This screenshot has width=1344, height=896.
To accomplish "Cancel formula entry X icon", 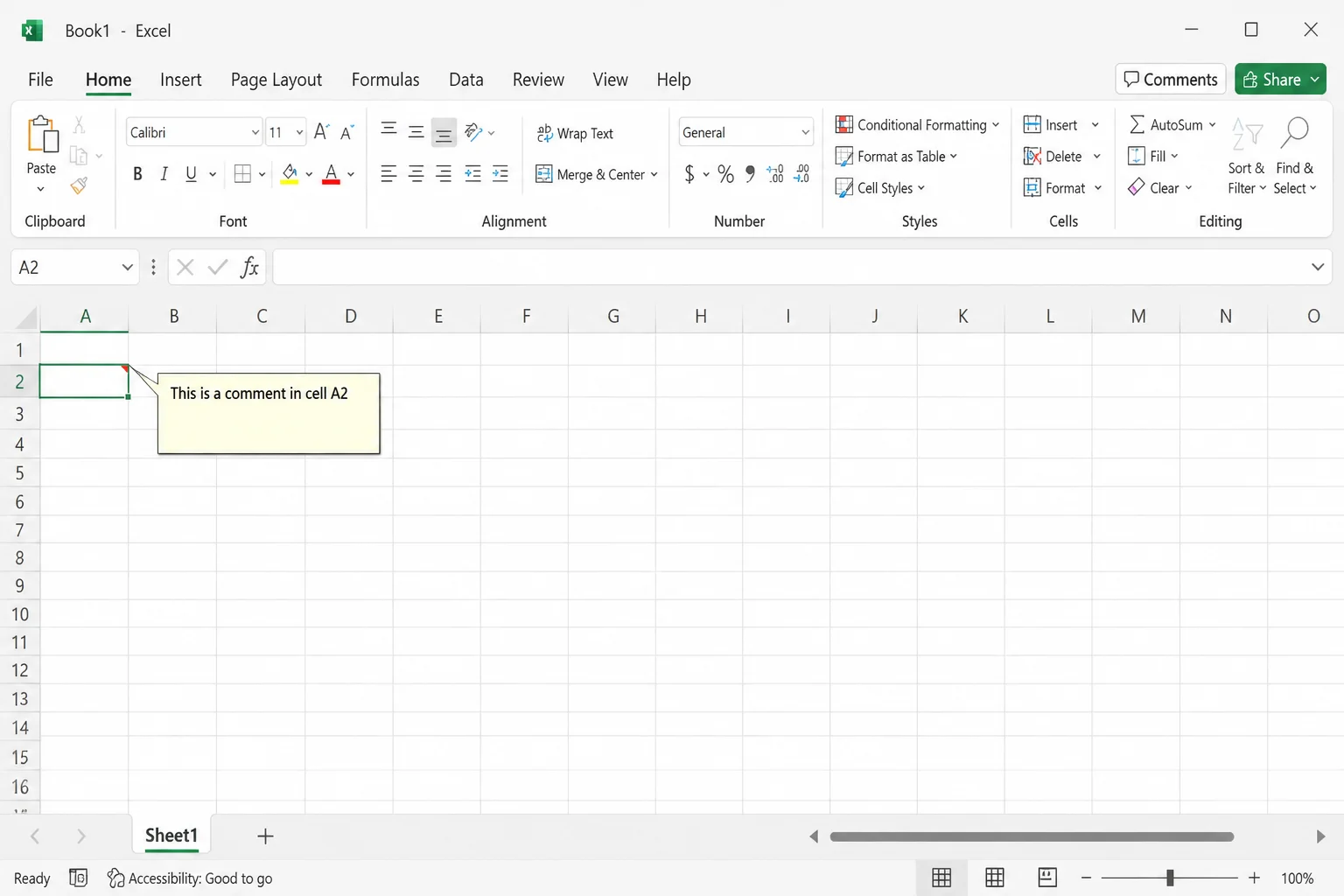I will click(185, 267).
